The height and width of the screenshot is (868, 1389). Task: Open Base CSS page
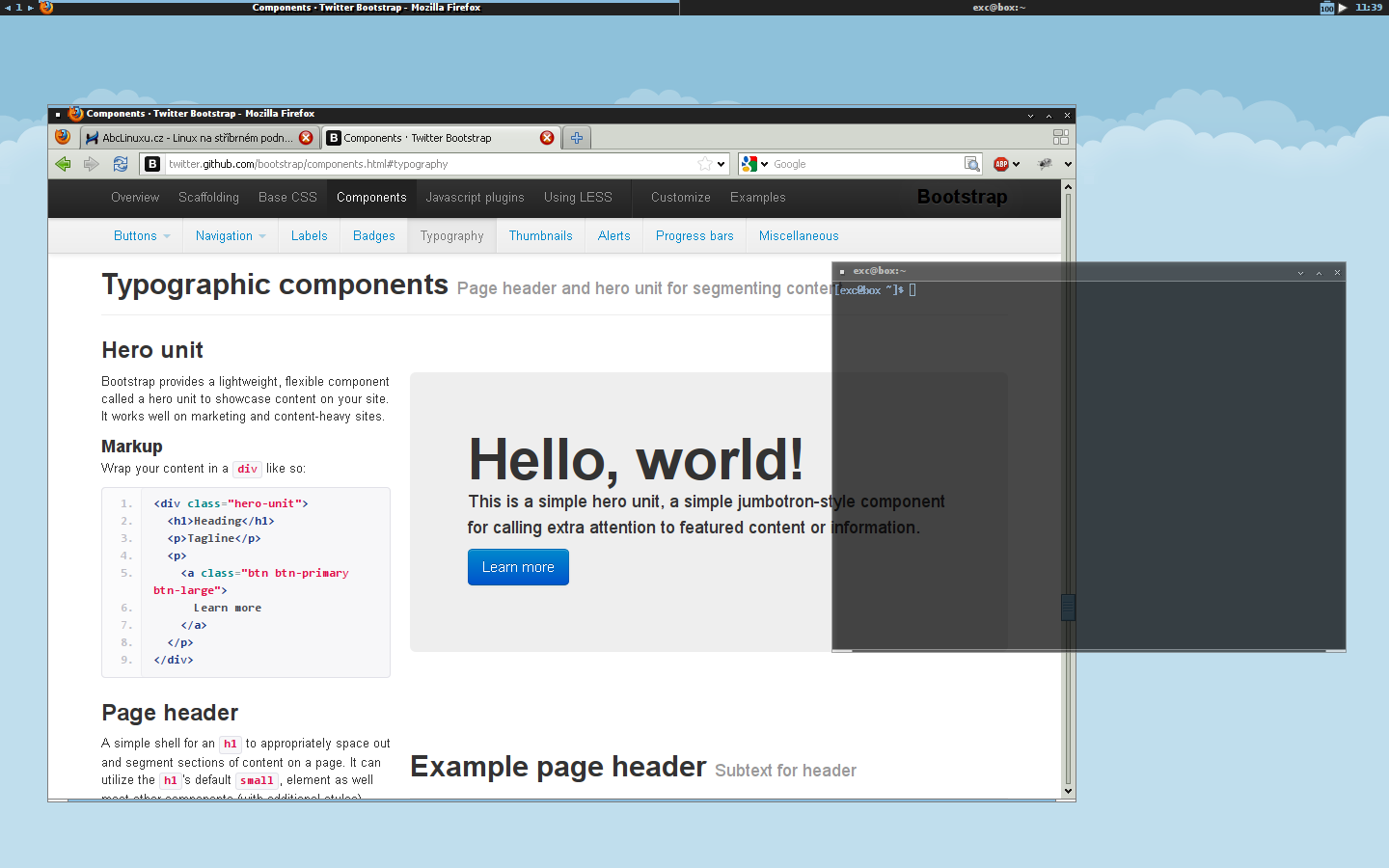(x=287, y=198)
